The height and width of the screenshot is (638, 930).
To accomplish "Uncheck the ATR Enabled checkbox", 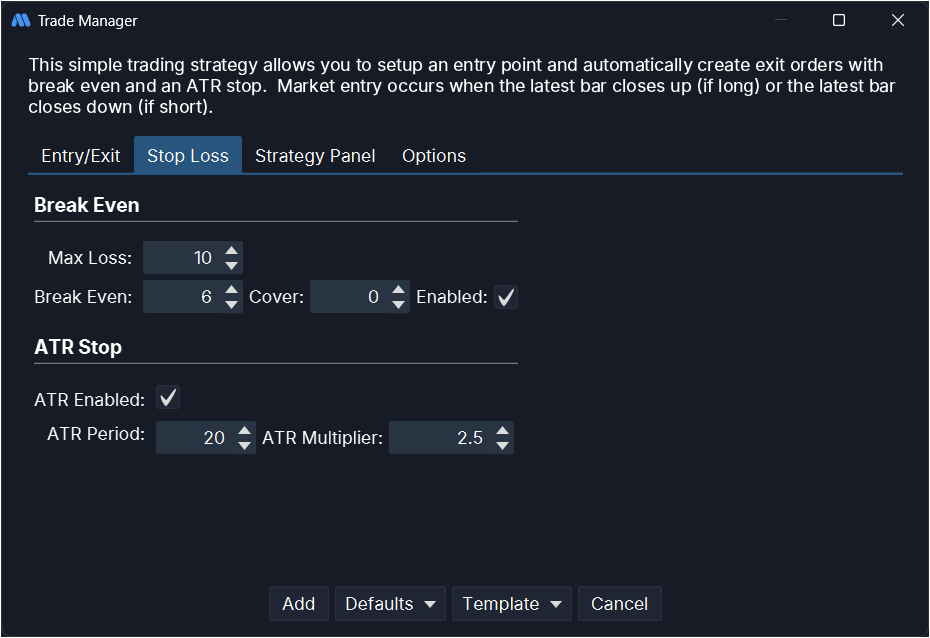I will (168, 399).
